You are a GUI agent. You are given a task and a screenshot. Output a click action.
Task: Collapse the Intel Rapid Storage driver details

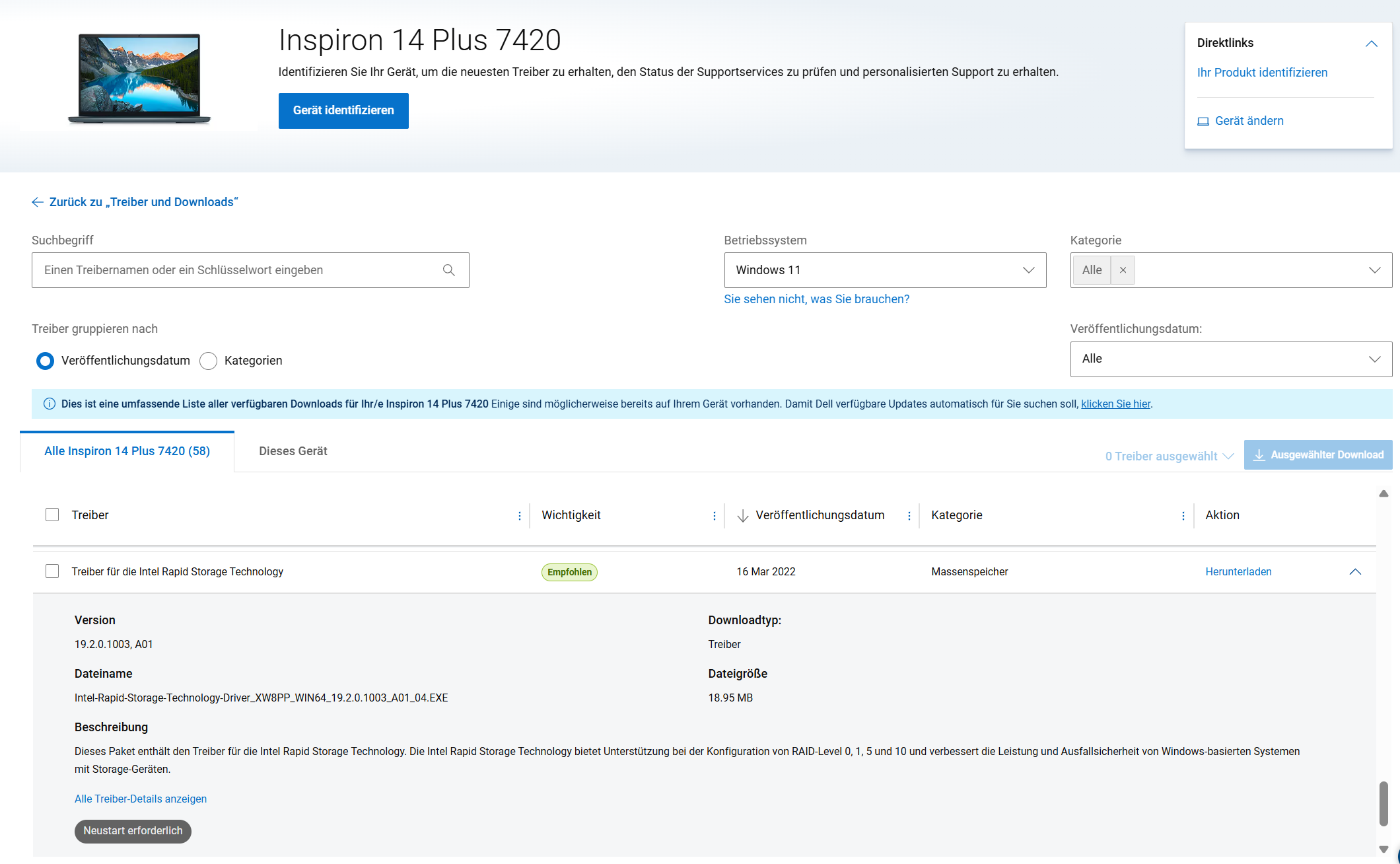point(1355,572)
